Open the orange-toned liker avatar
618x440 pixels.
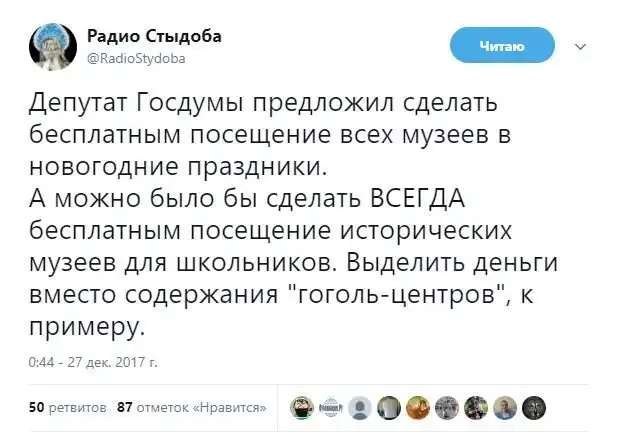(419, 407)
